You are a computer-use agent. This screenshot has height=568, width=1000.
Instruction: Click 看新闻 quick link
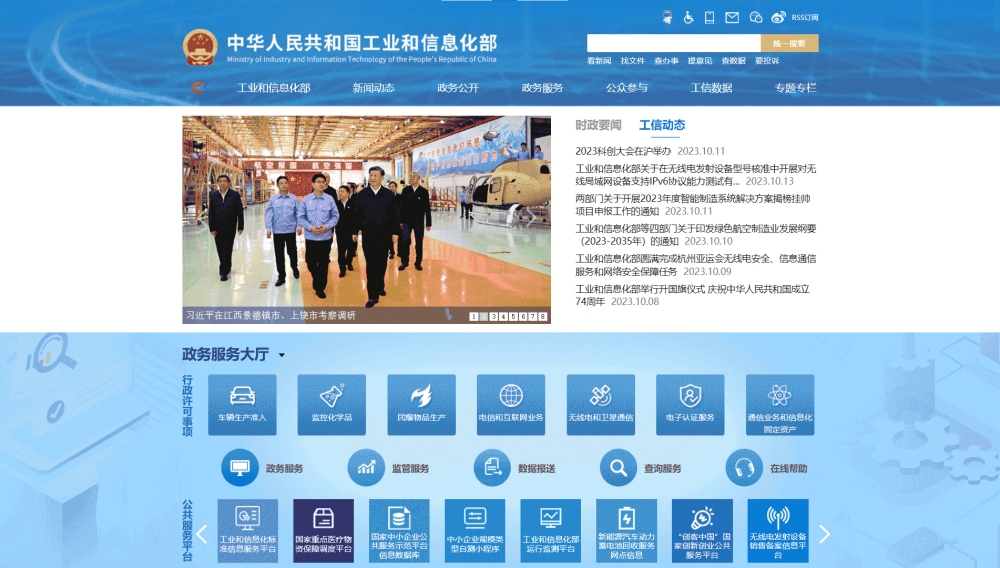(x=599, y=61)
